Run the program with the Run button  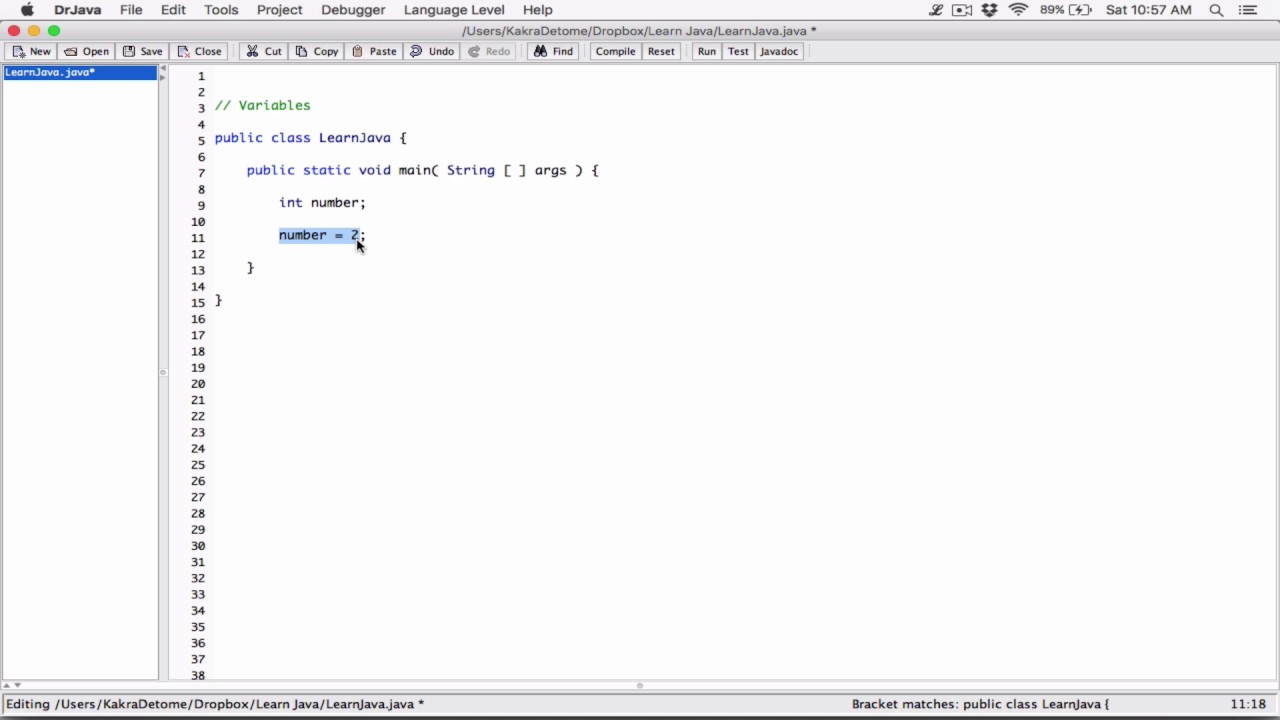(707, 51)
